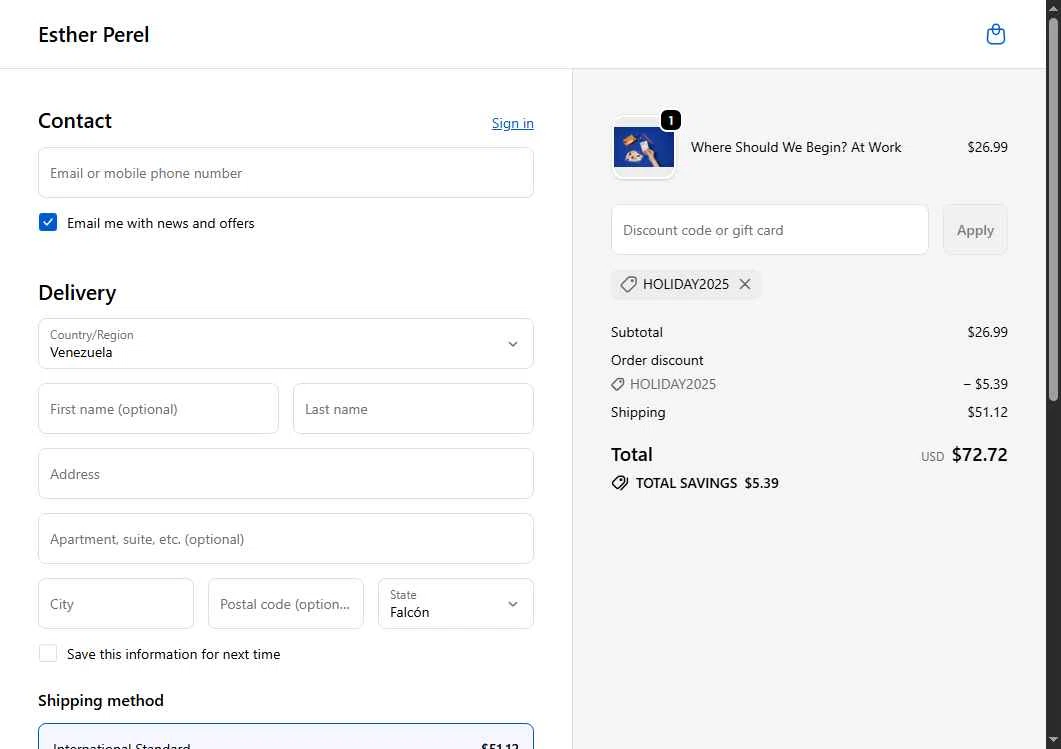The image size is (1061, 749).
Task: Click the TOTAL SAVINGS $5.39 text
Action: click(x=707, y=483)
